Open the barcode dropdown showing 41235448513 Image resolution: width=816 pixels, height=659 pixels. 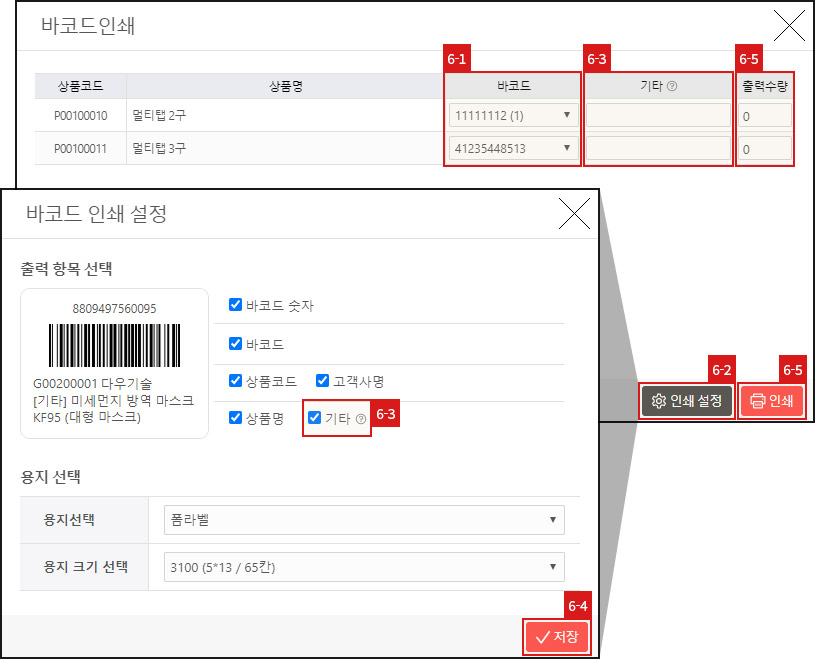coord(512,149)
